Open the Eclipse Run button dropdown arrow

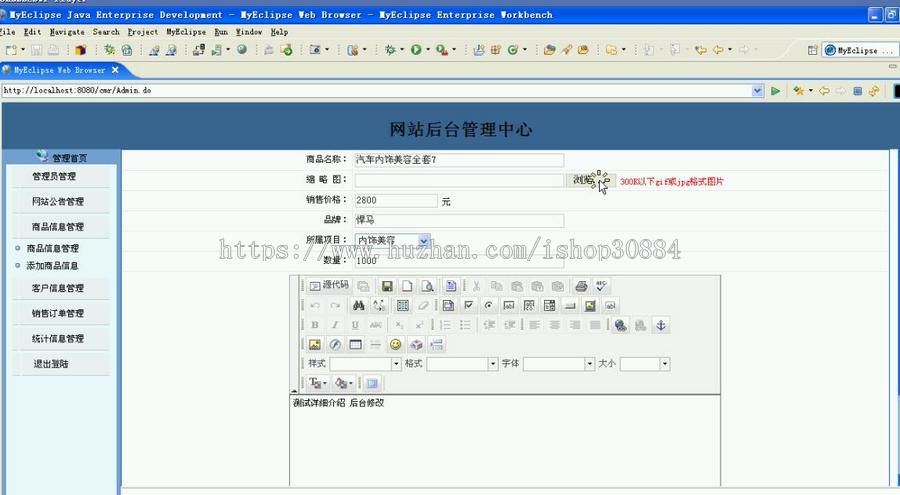point(428,50)
